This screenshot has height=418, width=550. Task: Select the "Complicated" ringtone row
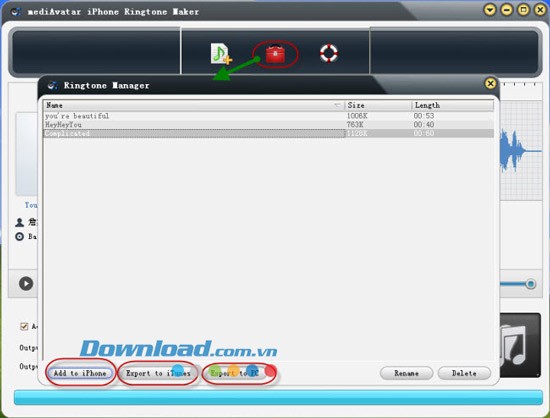coord(269,133)
